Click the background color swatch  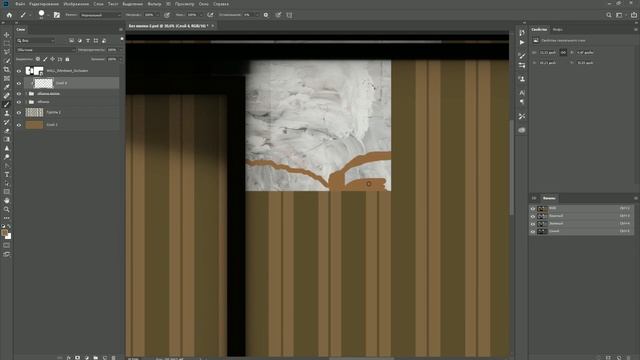9,237
